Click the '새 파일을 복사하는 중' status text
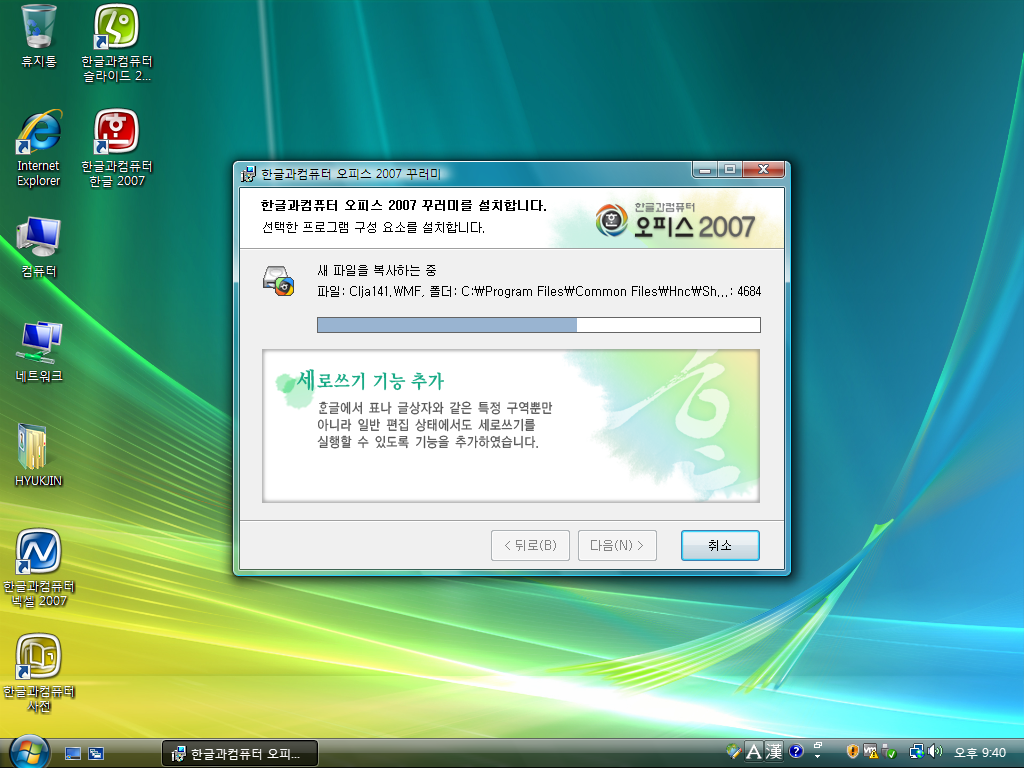1024x768 pixels. 377,270
